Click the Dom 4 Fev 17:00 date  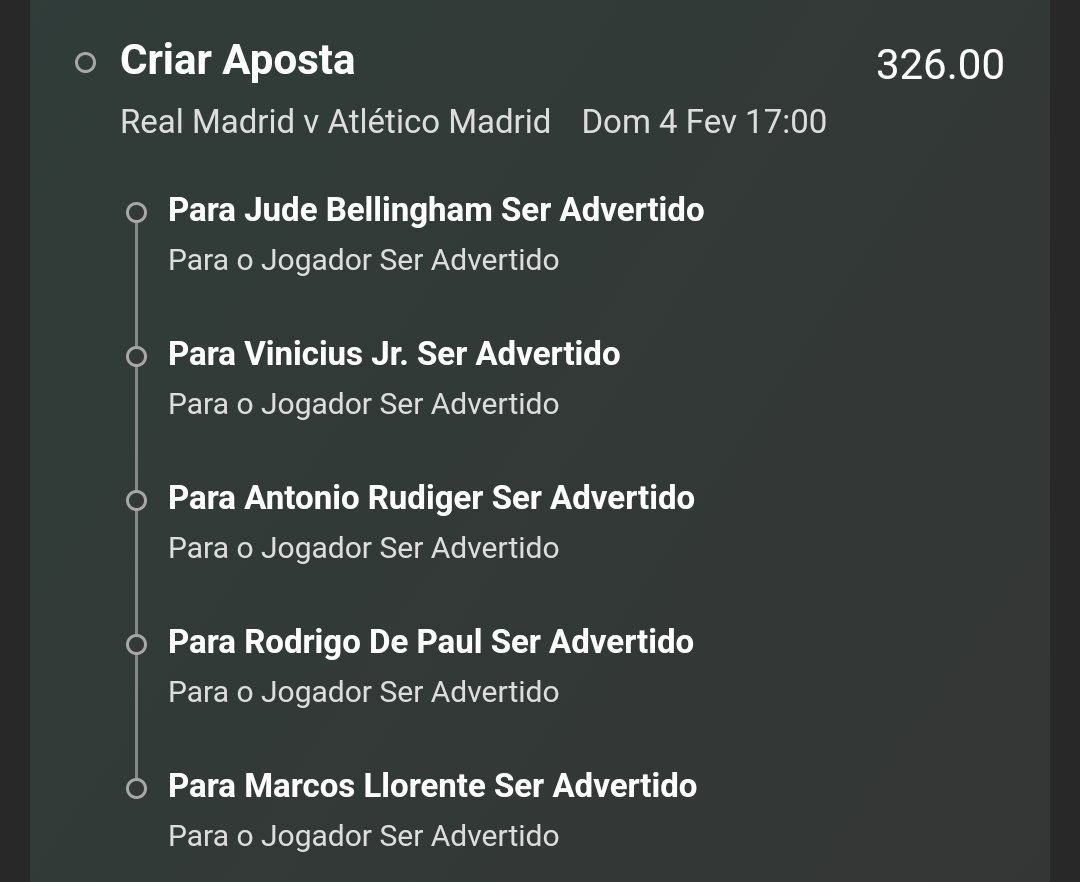[704, 122]
